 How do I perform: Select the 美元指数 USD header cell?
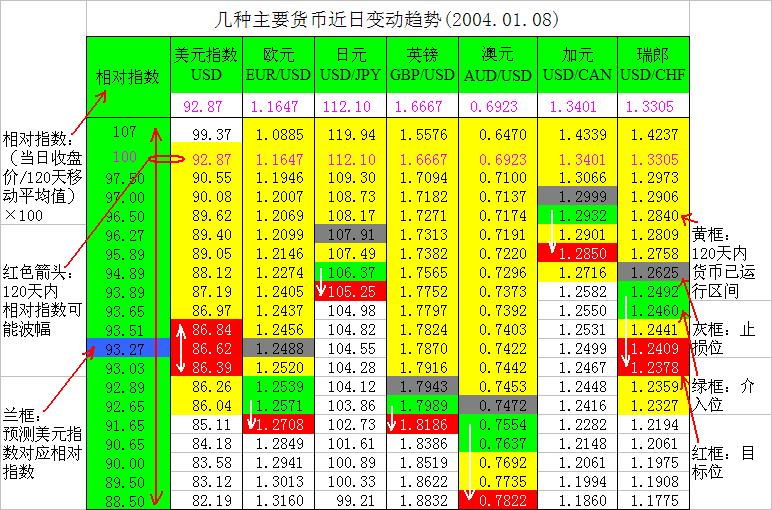click(206, 64)
